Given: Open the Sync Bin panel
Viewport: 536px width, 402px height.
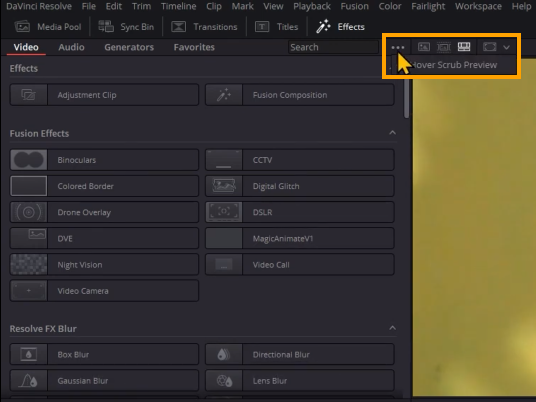Looking at the screenshot, I should (x=126, y=27).
